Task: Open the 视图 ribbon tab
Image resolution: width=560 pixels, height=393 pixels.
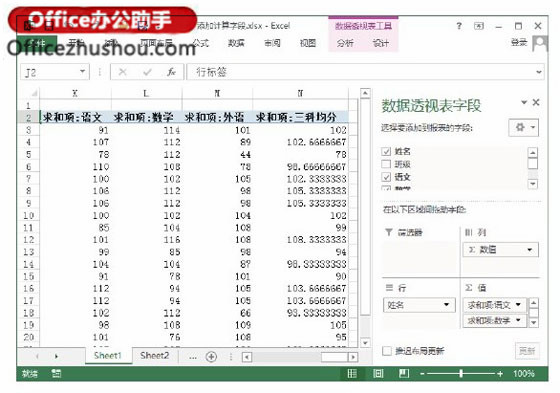Action: point(308,43)
